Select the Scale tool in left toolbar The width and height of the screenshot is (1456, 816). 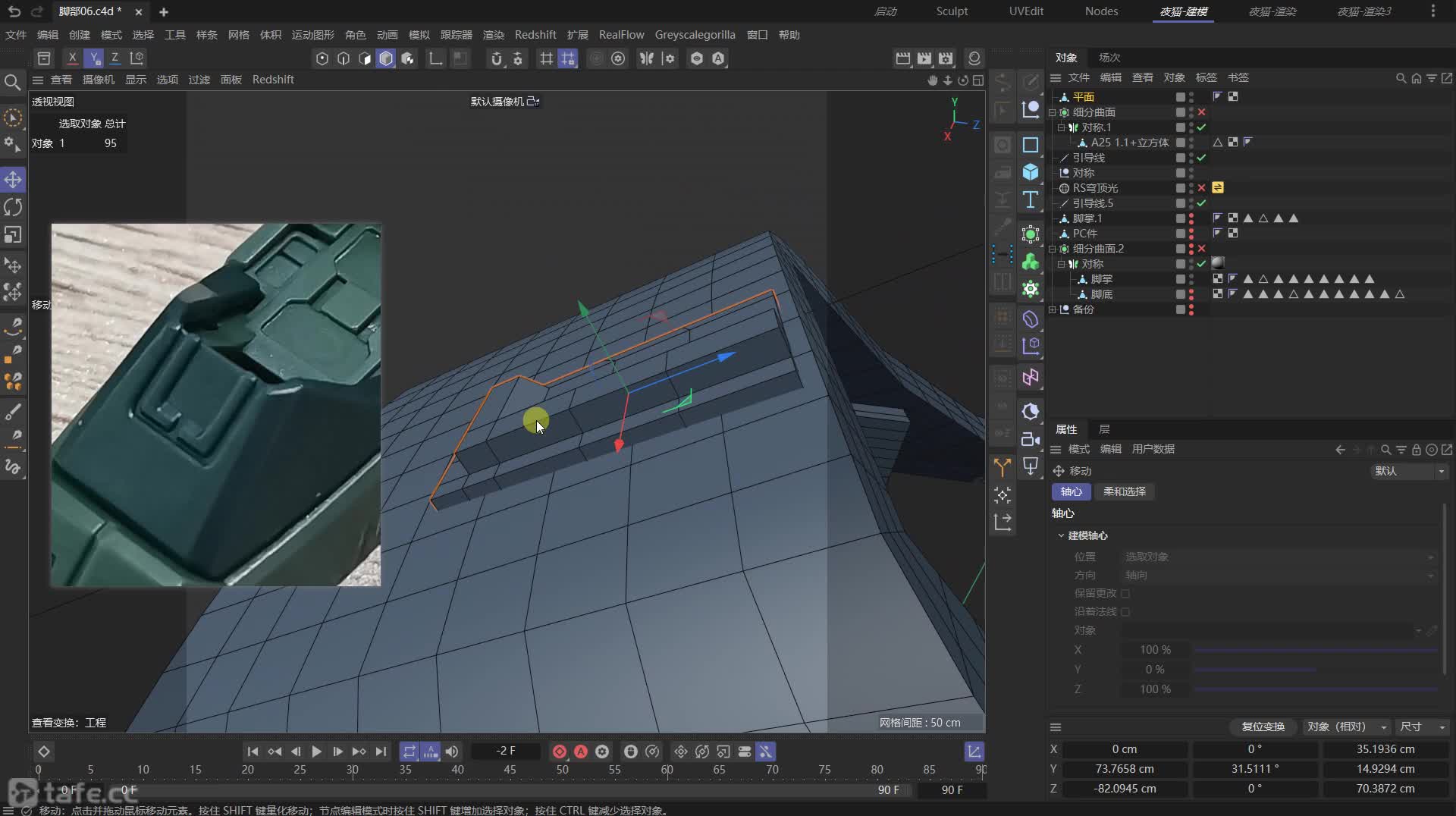click(x=13, y=234)
